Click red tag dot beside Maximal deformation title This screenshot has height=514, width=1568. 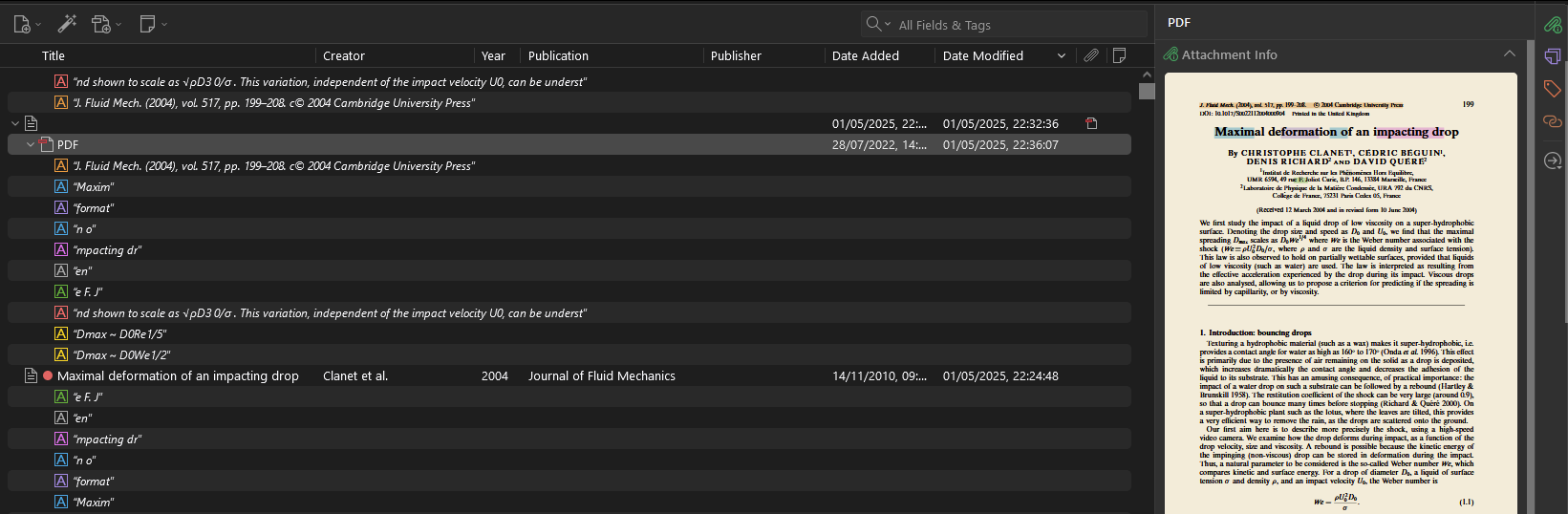point(48,375)
